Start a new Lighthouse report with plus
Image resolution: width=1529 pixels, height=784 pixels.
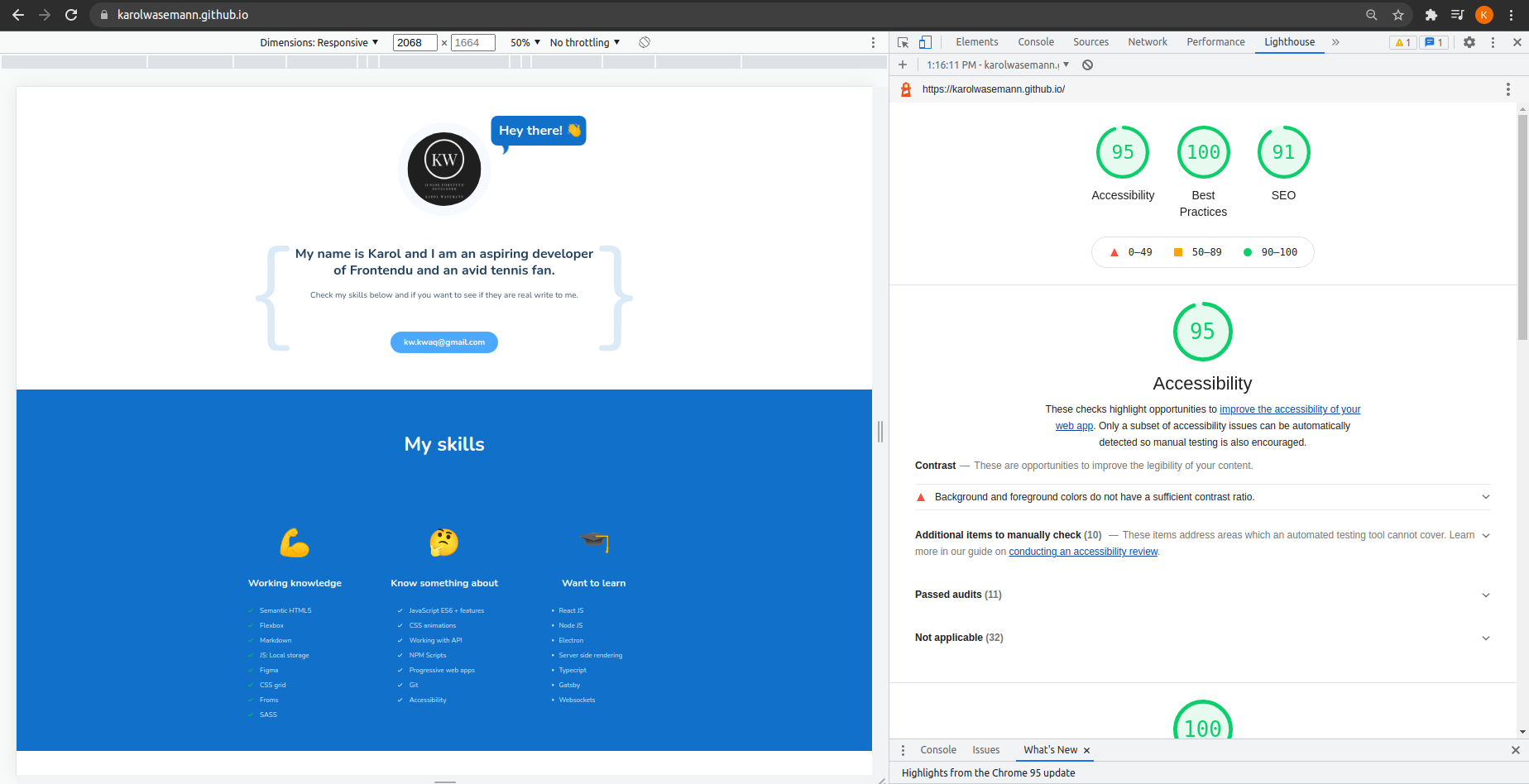[x=903, y=65]
